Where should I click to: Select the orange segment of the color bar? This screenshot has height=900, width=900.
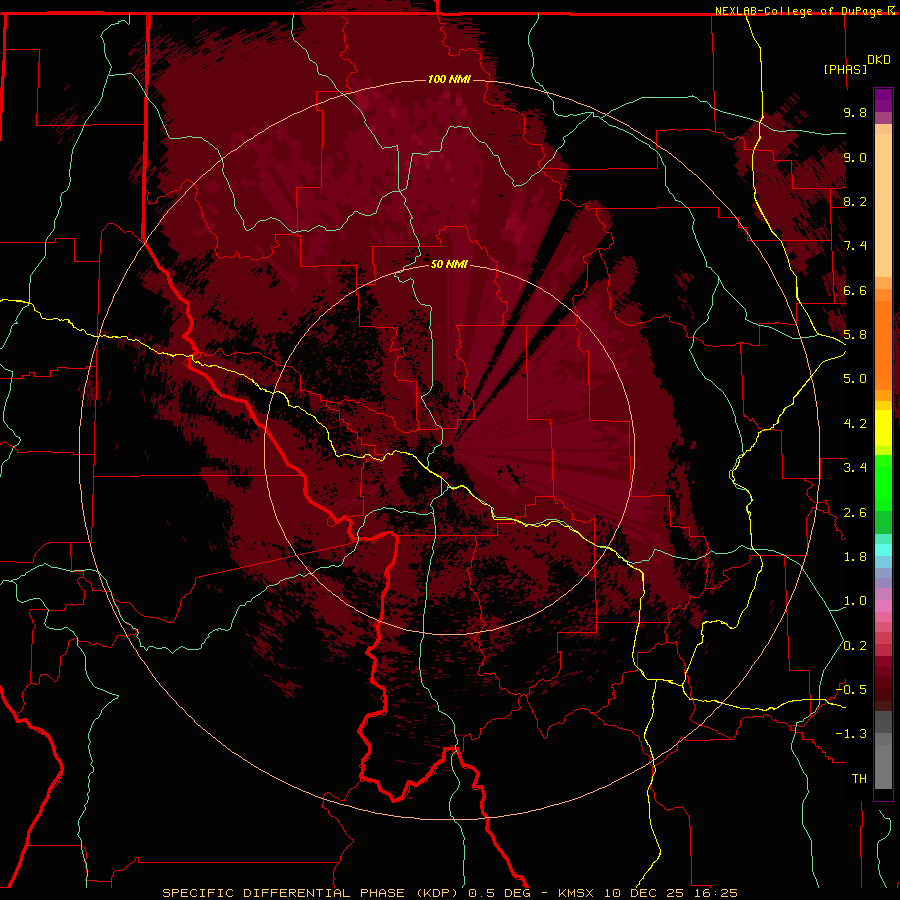883,344
